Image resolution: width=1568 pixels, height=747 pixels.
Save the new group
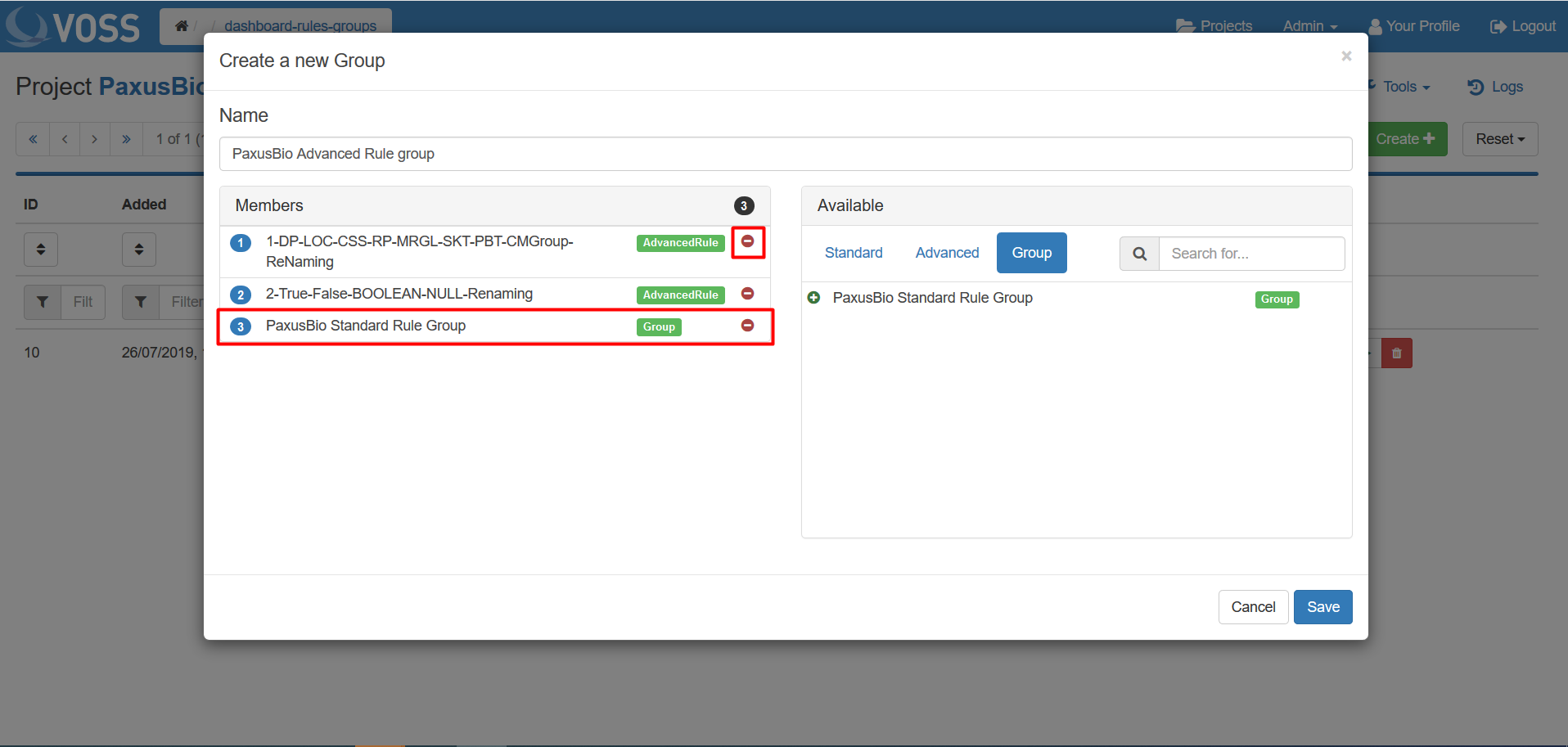coord(1322,607)
